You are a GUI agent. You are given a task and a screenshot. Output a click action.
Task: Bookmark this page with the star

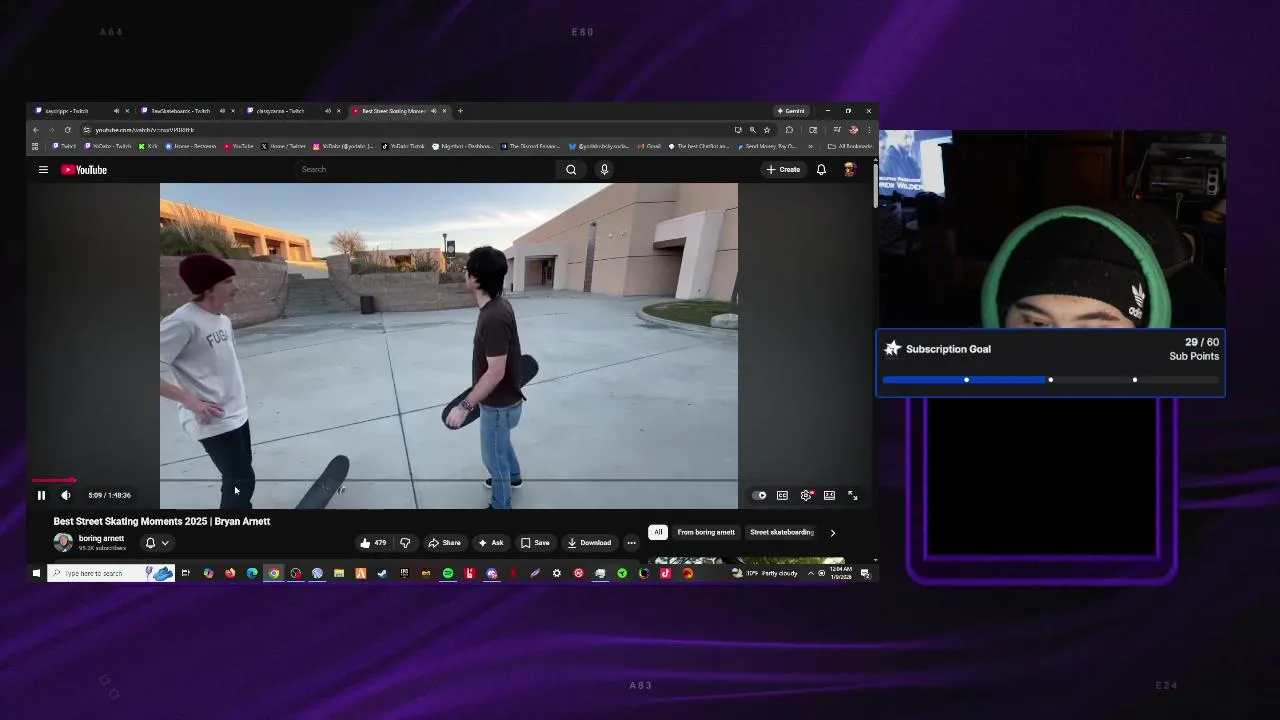[767, 130]
